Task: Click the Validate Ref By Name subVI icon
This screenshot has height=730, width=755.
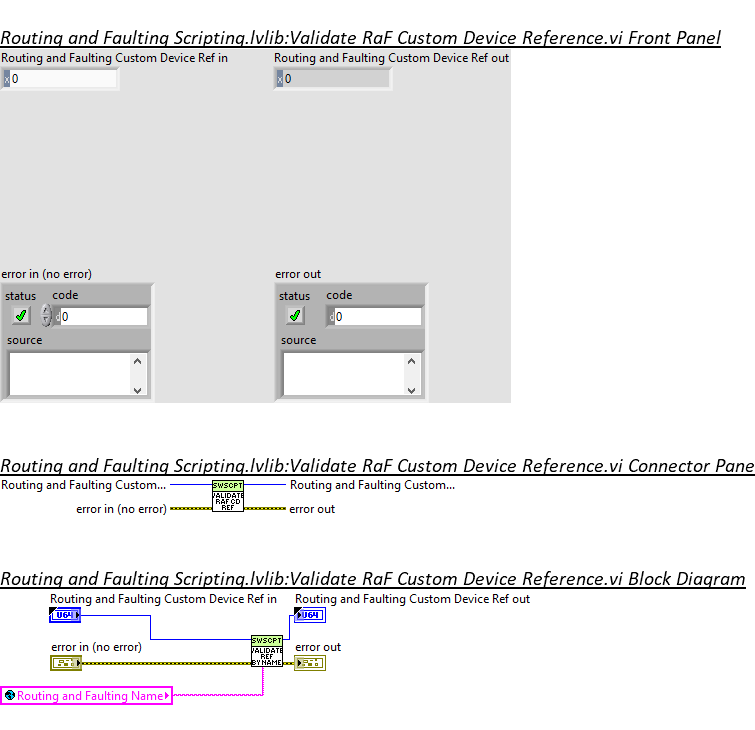Action: click(x=267, y=651)
